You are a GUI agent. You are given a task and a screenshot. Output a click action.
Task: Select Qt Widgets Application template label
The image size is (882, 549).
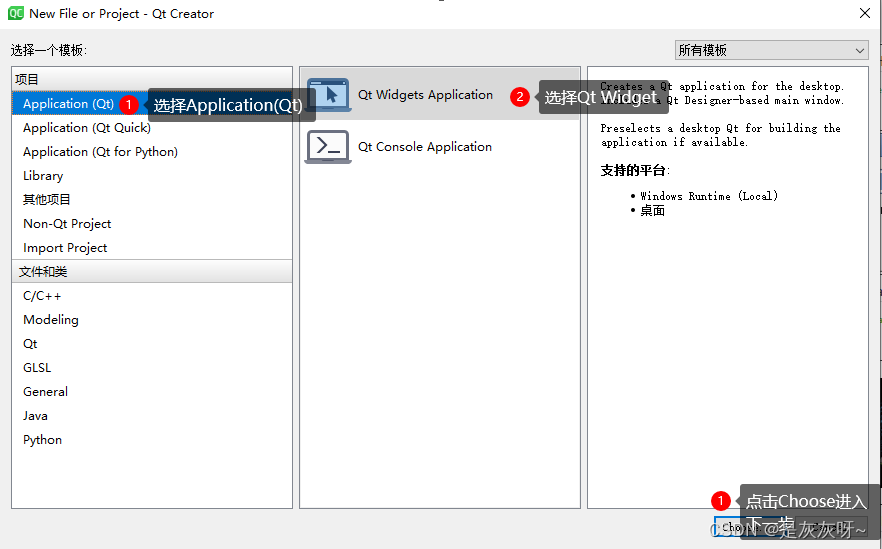click(425, 95)
